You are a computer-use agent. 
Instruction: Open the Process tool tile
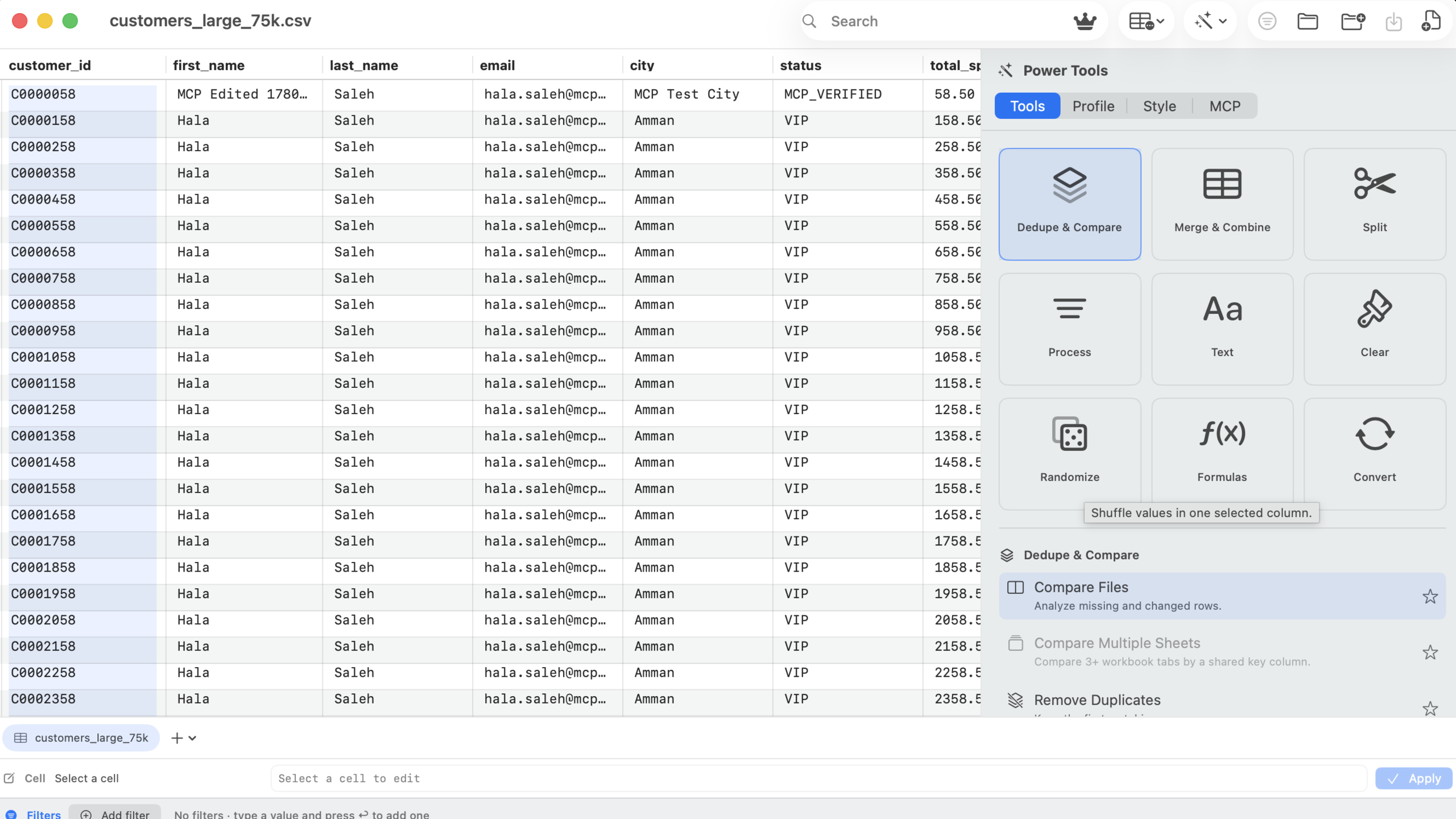1069,329
